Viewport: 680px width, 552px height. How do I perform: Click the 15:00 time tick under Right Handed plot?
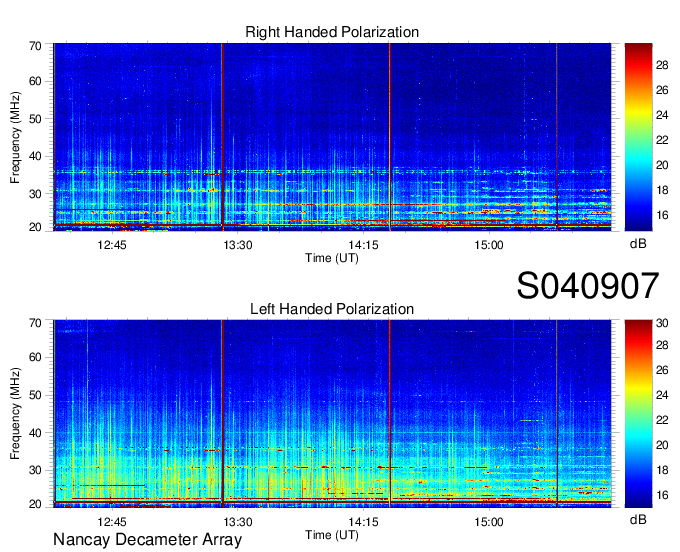coord(489,245)
